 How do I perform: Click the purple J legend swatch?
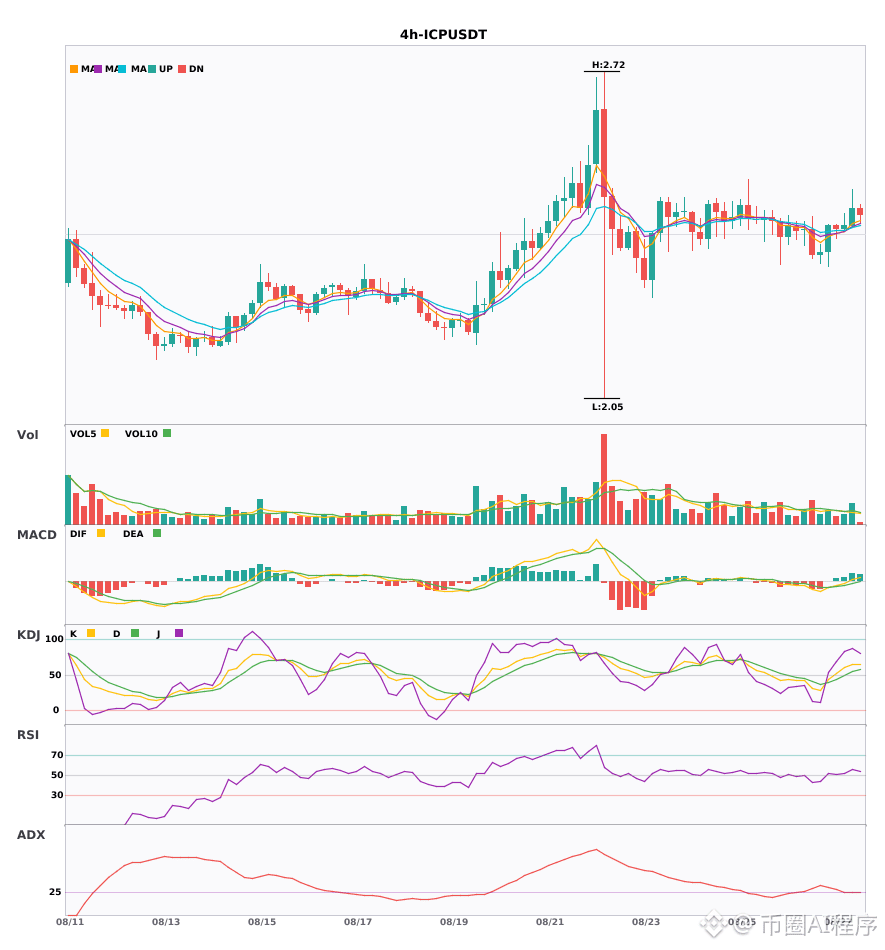click(179, 633)
